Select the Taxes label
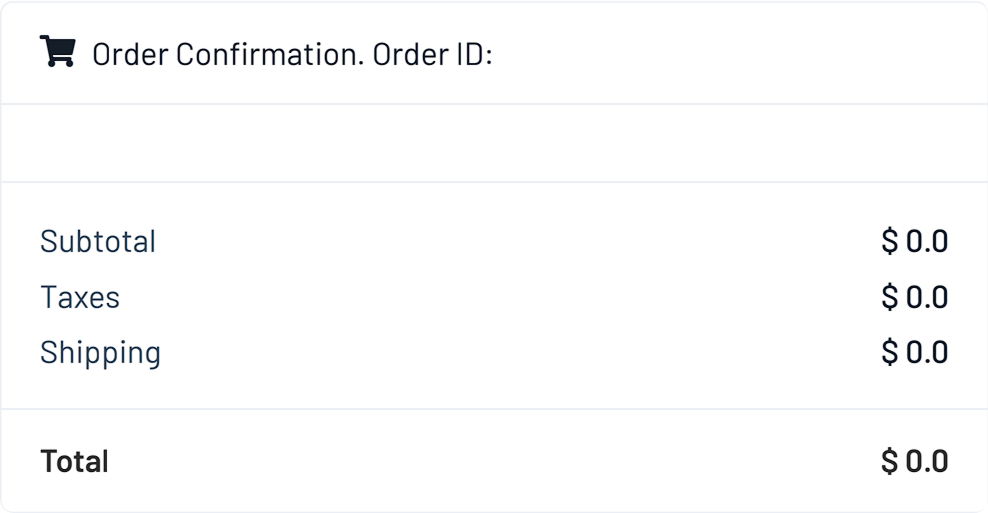The height and width of the screenshot is (513, 988). (80, 297)
